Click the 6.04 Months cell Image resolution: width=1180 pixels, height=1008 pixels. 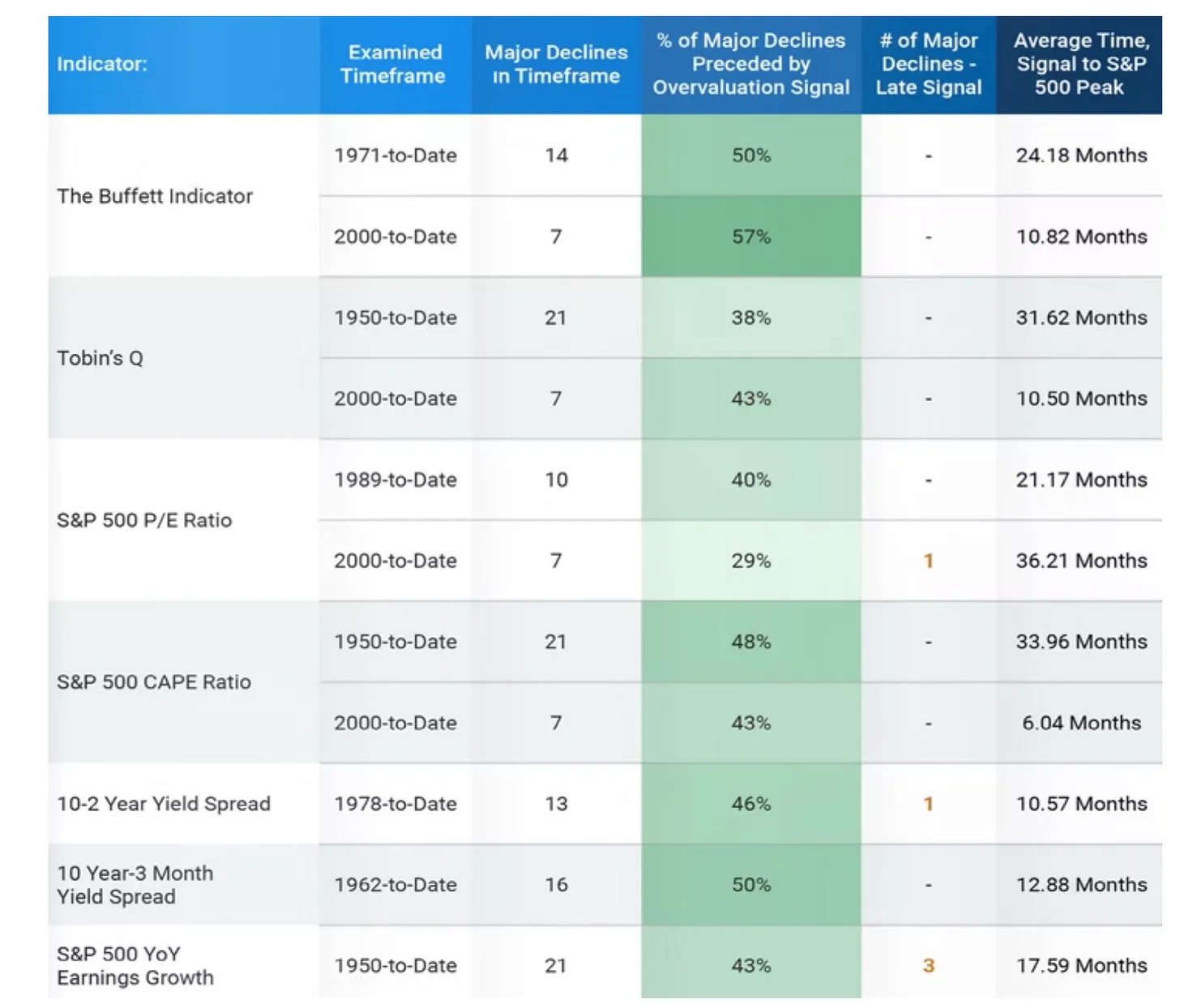pyautogui.click(x=1082, y=723)
